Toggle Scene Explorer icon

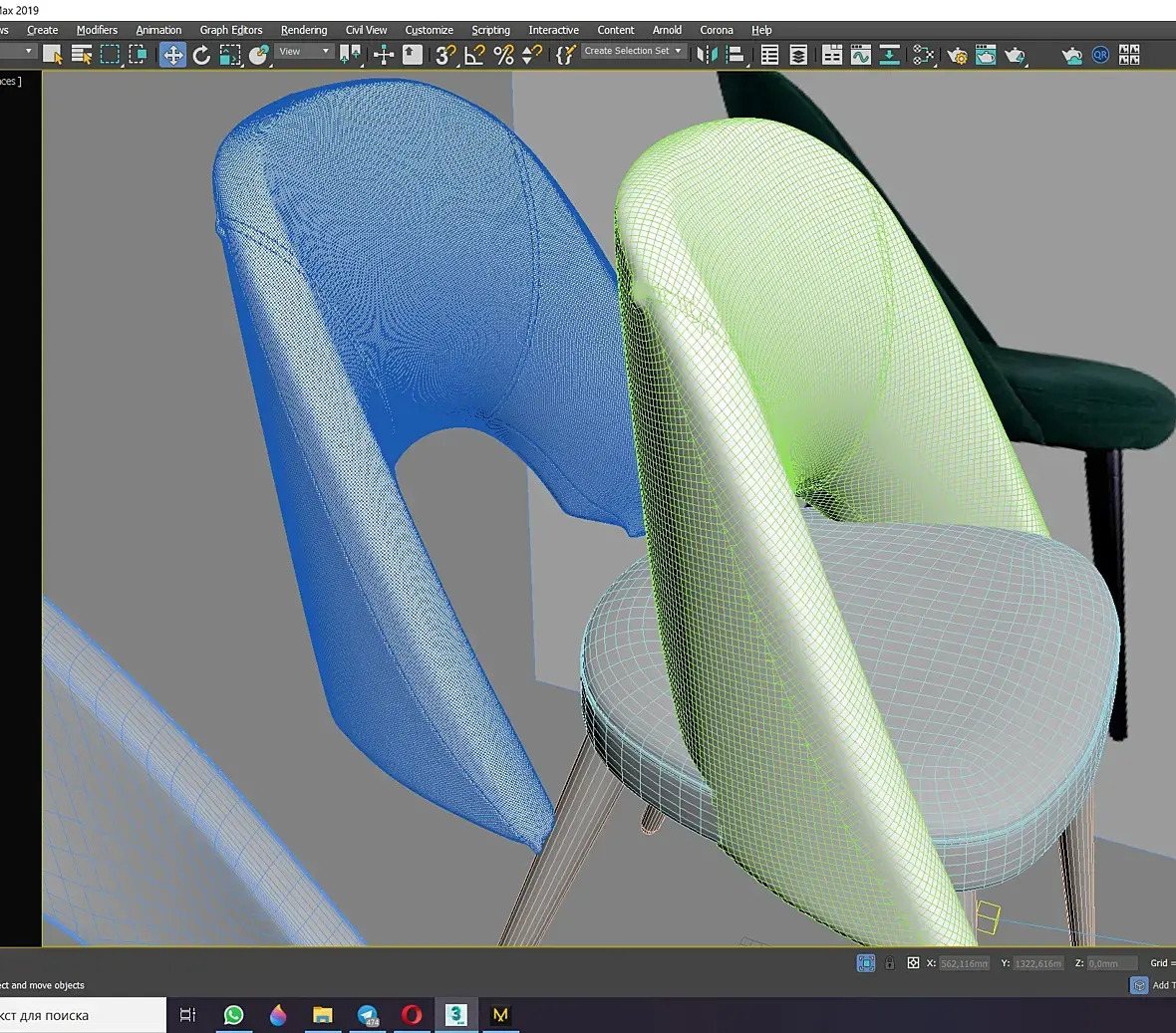click(x=769, y=55)
